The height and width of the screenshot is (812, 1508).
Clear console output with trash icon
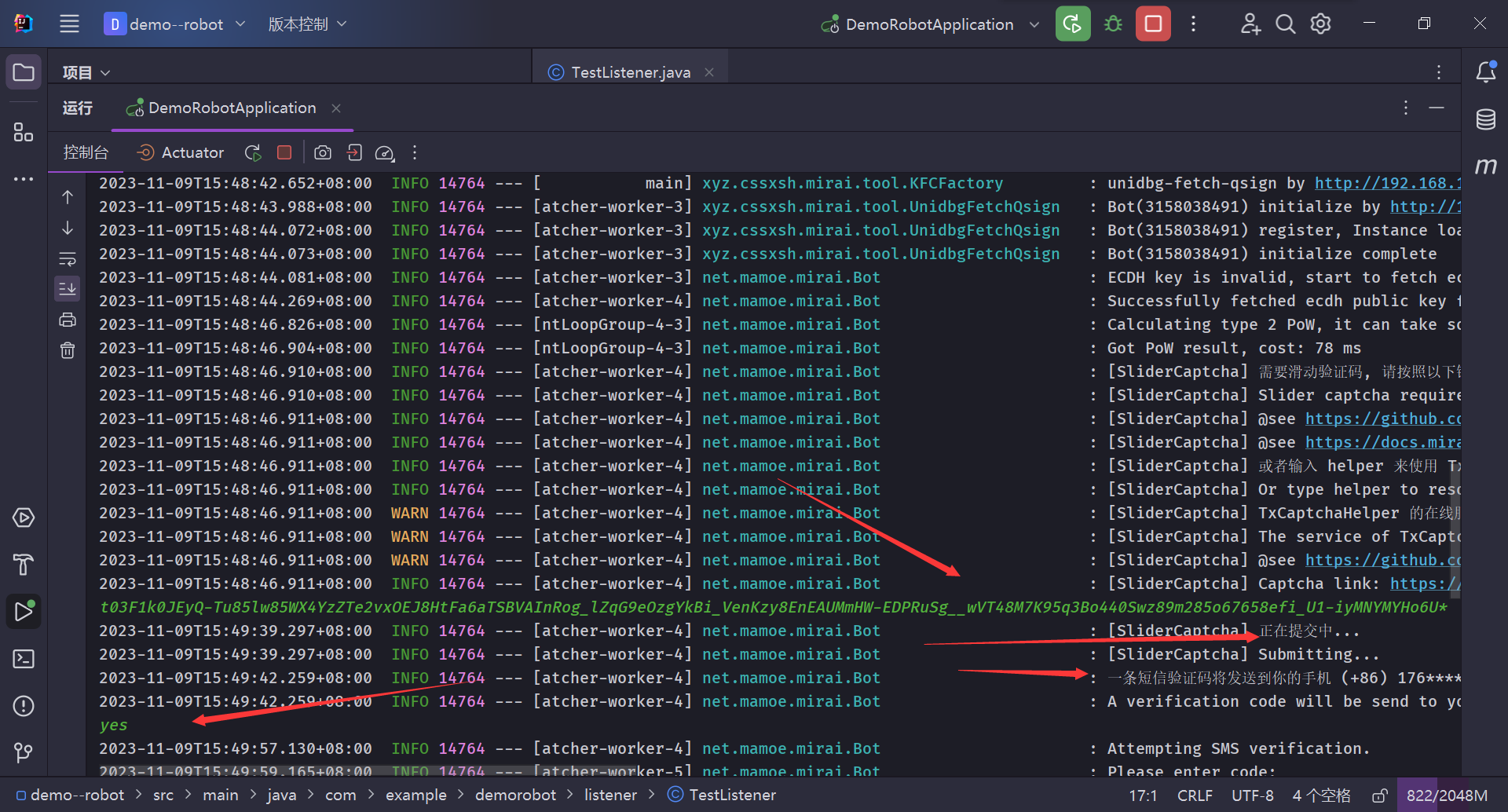[68, 350]
